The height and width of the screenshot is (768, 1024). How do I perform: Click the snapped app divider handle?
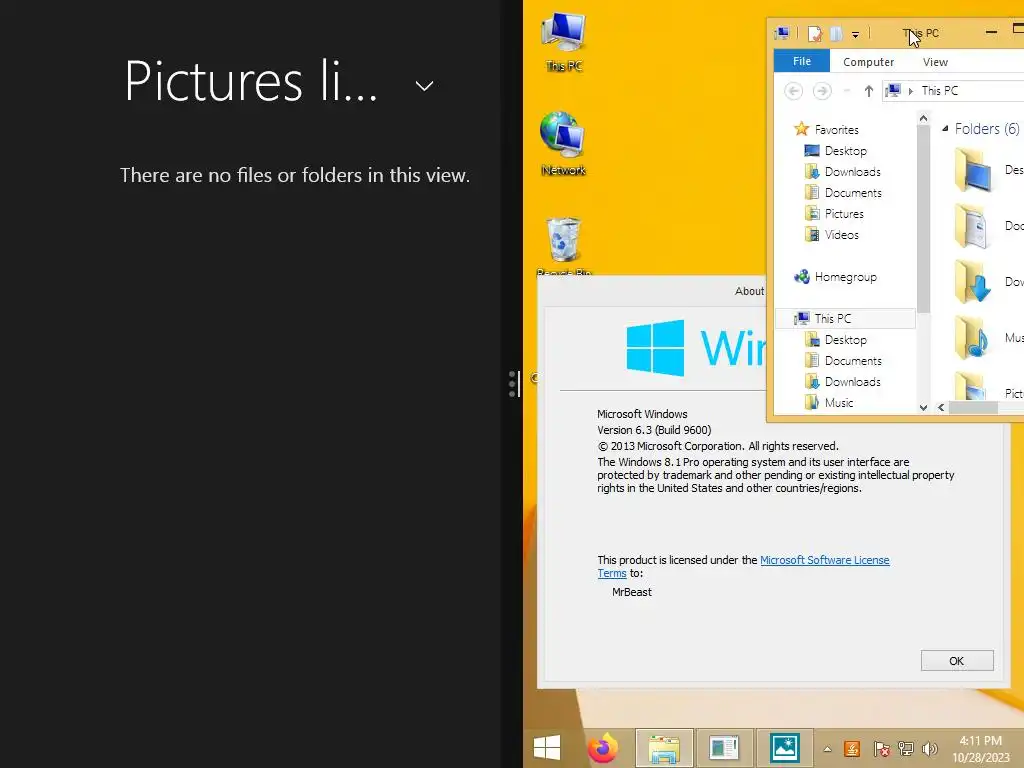[x=513, y=384]
